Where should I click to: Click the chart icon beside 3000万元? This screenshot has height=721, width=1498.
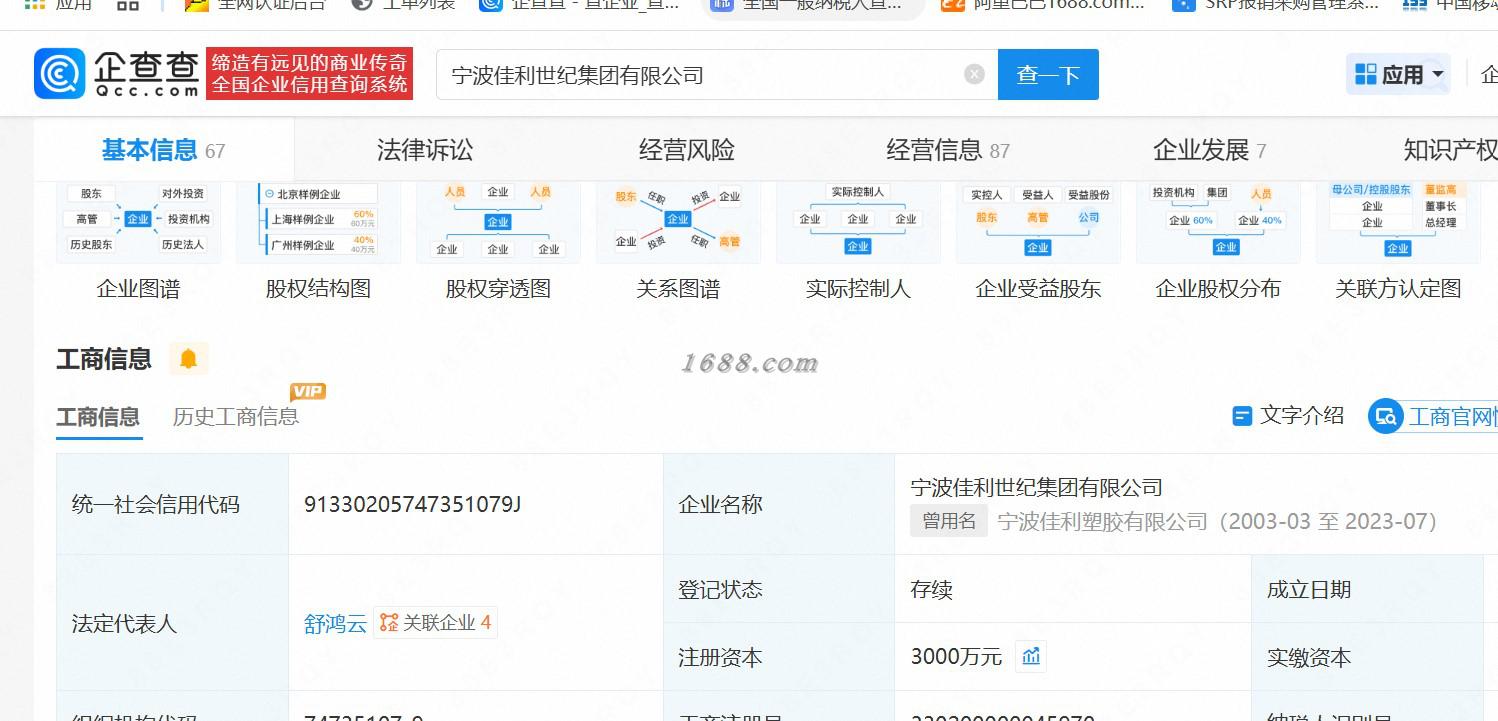coord(1031,656)
